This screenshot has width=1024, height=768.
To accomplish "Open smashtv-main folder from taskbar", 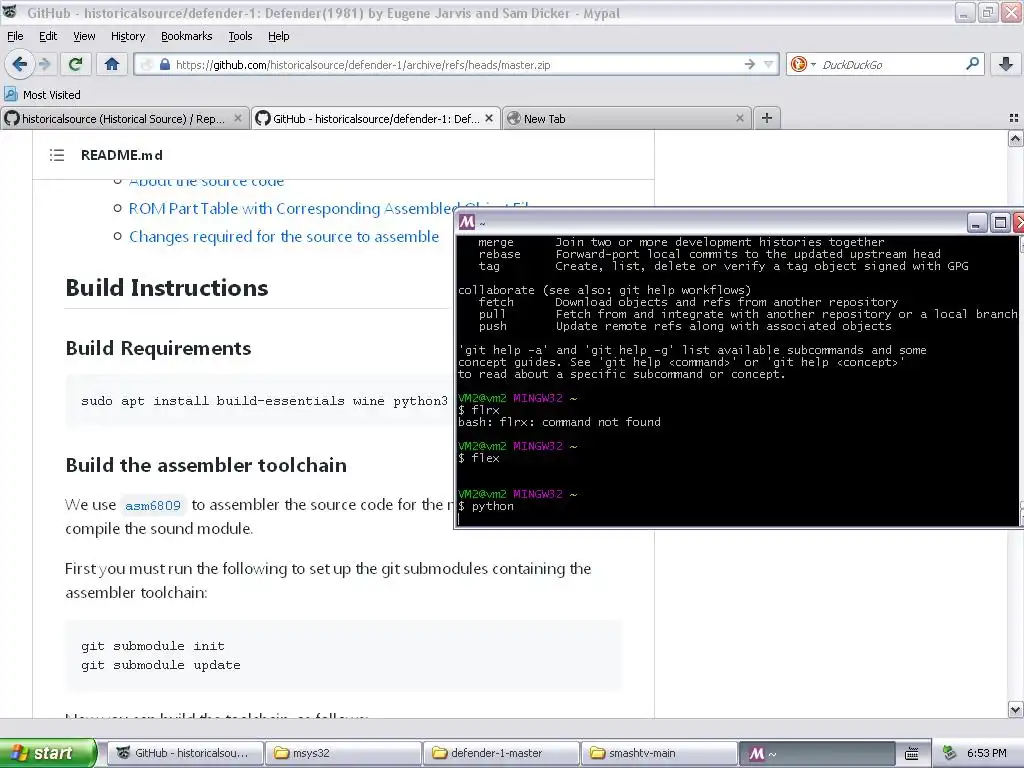I will (x=660, y=753).
